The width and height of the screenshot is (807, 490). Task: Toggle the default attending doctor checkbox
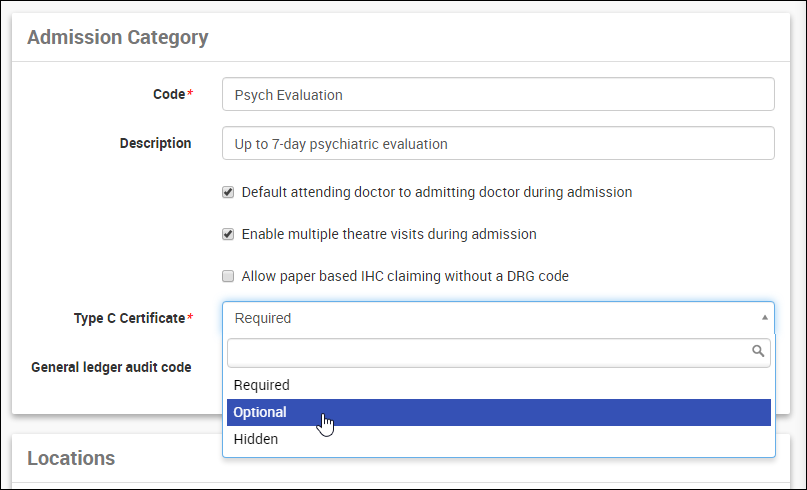228,192
